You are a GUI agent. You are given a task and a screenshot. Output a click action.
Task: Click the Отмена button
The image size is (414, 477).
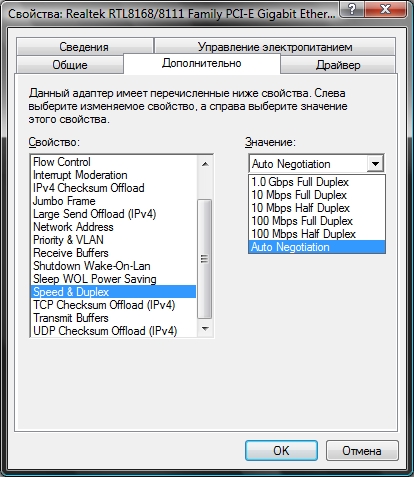tap(362, 451)
